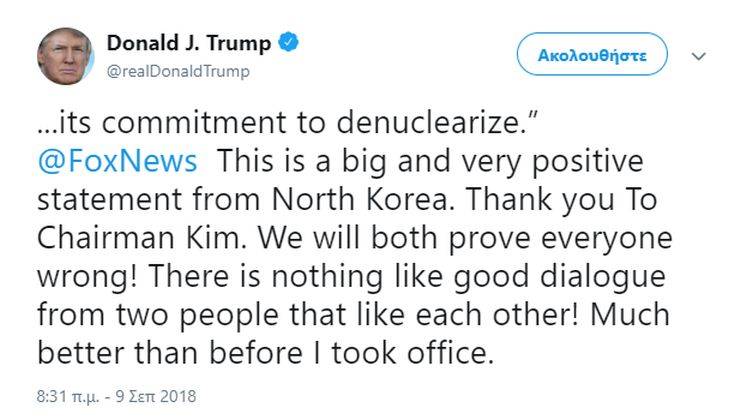
Task: Click the Donald J. Trump display name
Action: pyautogui.click(x=188, y=45)
